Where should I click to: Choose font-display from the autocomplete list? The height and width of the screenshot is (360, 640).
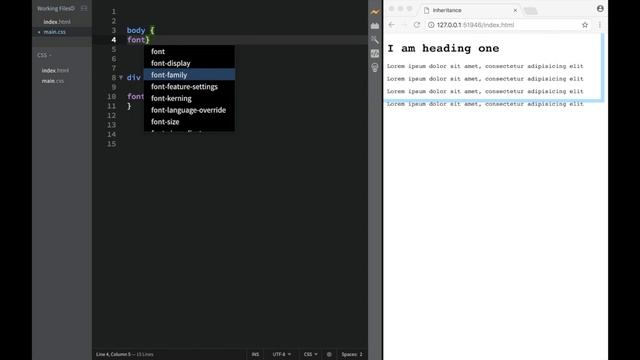tap(189, 63)
